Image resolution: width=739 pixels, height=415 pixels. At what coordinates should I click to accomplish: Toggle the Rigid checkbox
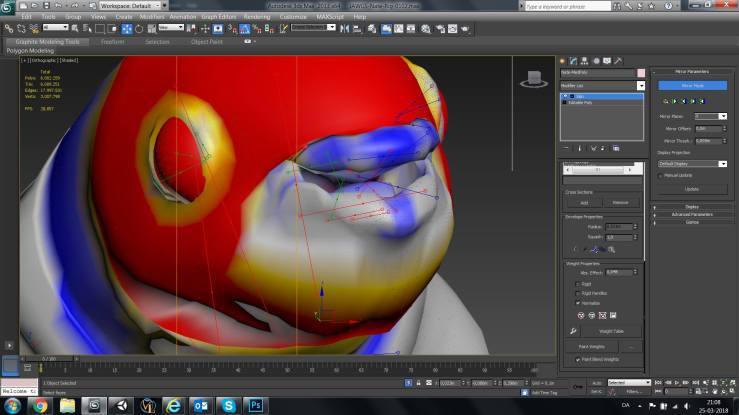click(578, 284)
